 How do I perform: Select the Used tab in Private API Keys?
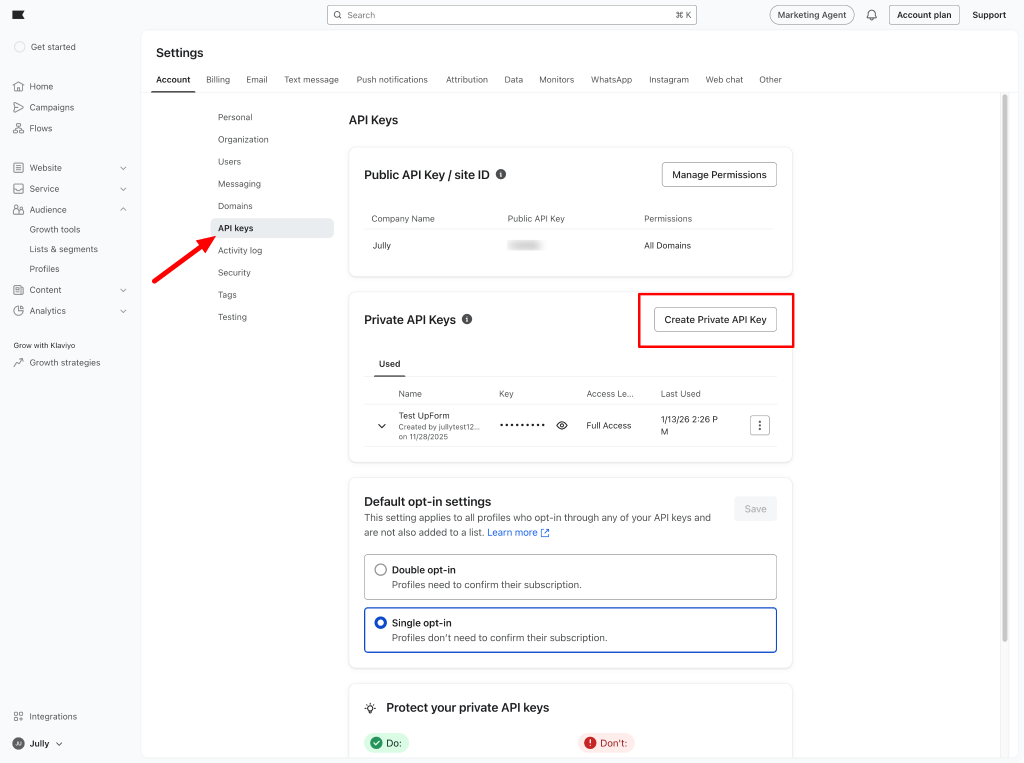coord(389,364)
